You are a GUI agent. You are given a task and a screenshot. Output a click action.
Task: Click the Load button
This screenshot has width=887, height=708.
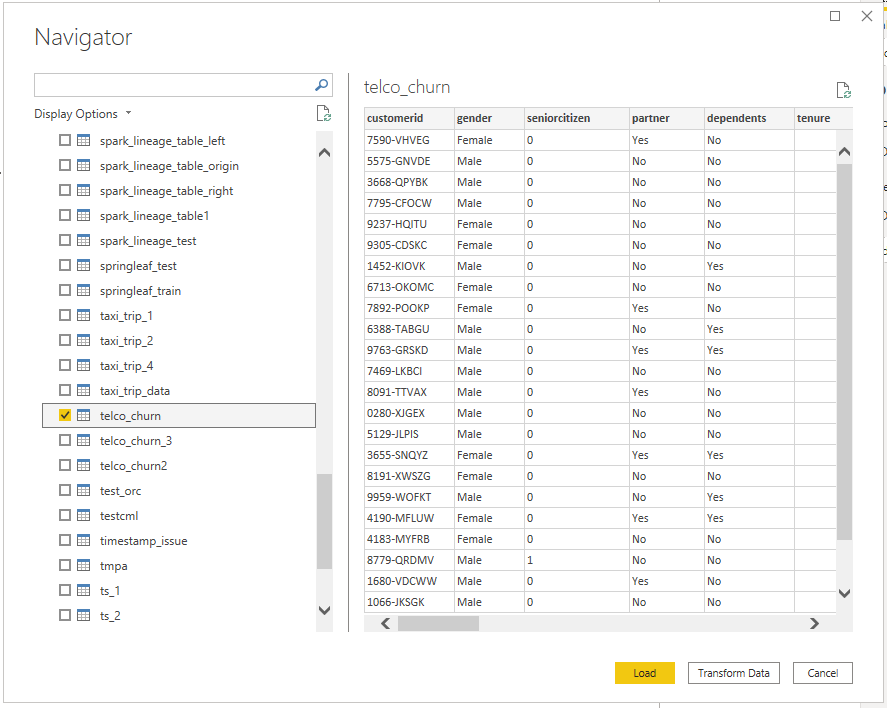(x=644, y=673)
